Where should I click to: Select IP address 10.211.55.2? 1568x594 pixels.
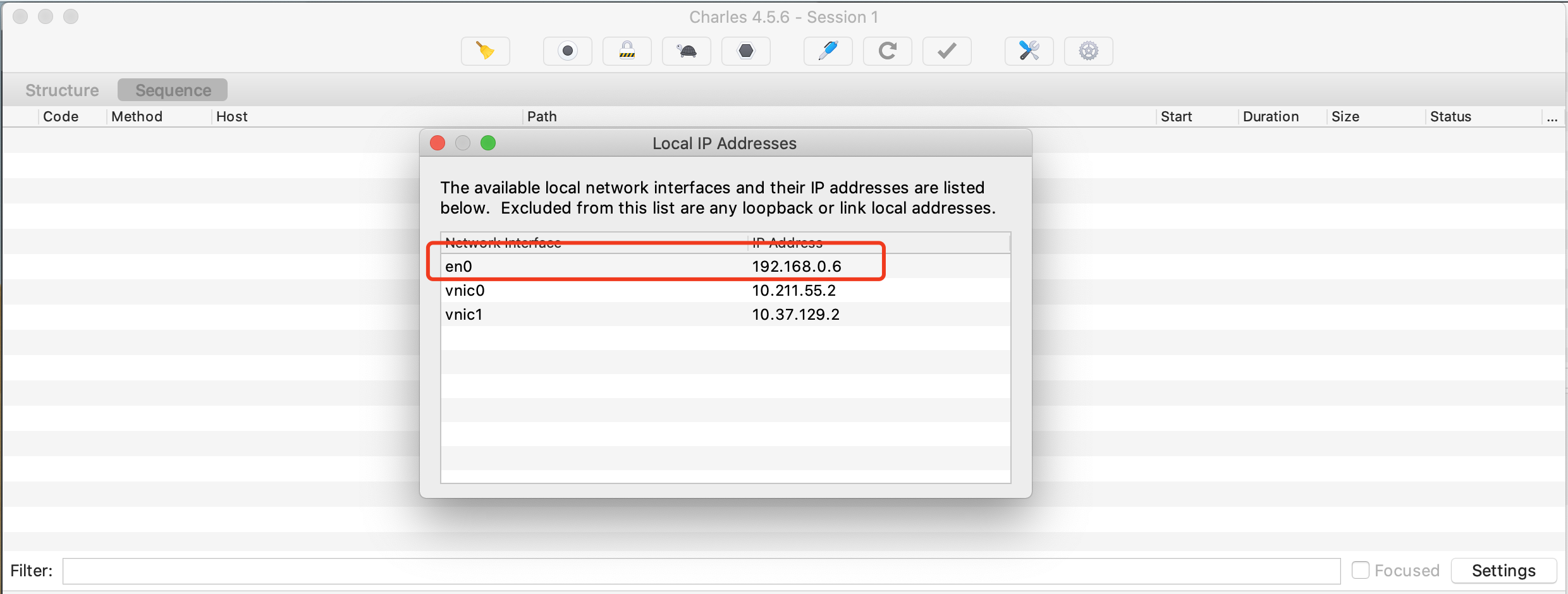tap(793, 290)
